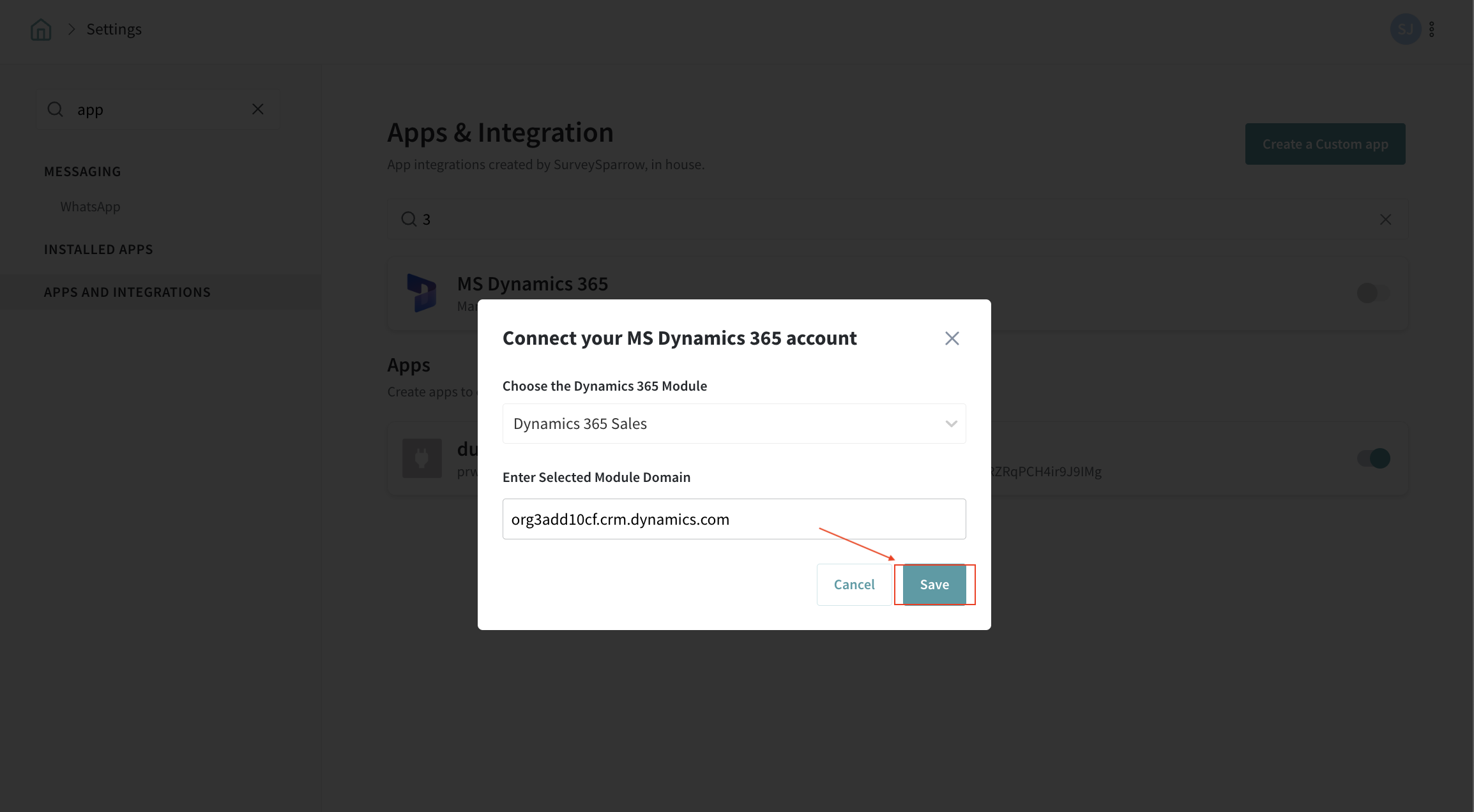Clear the sidebar 'app' search text

coord(257,109)
